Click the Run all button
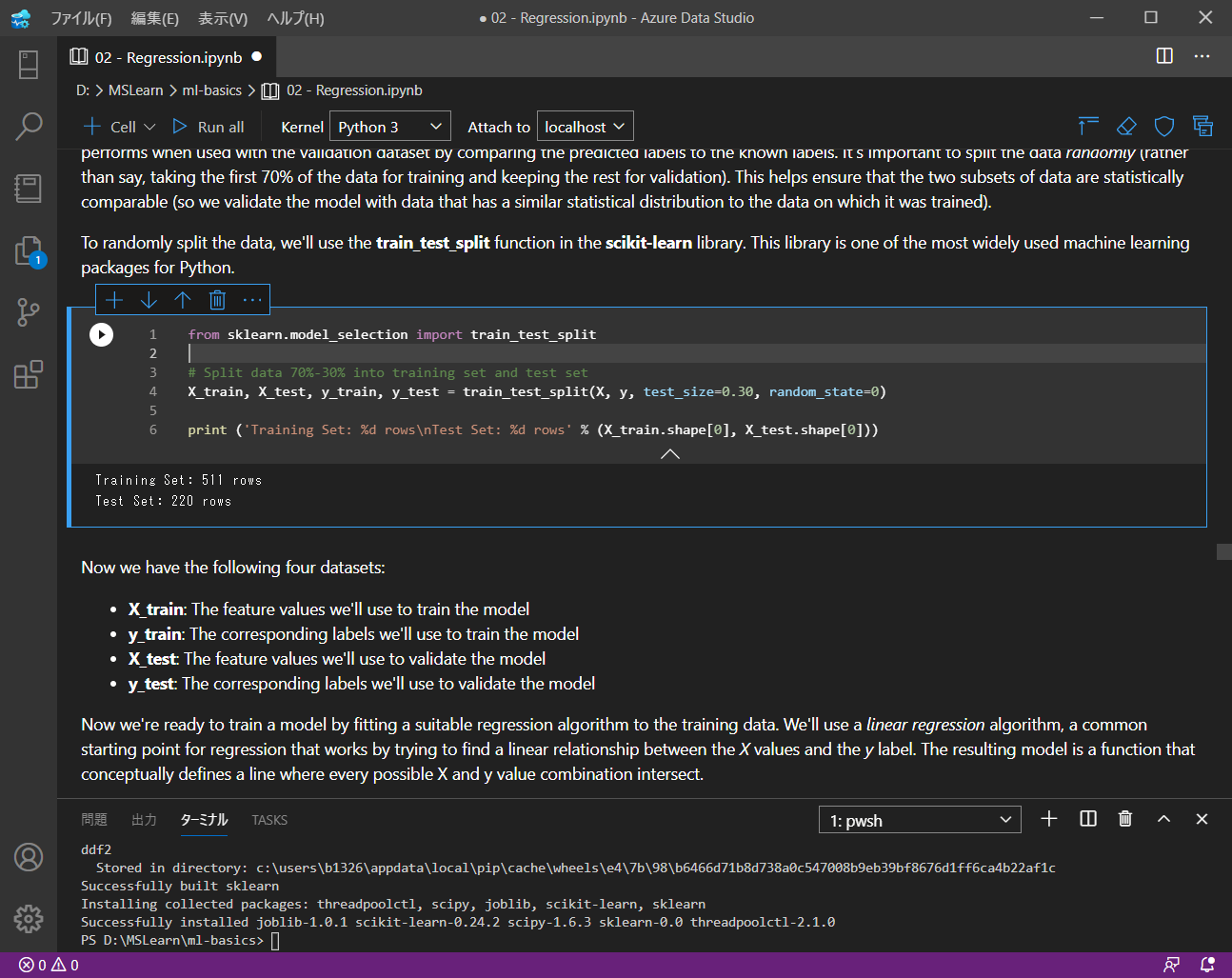The image size is (1232, 978). tap(209, 127)
